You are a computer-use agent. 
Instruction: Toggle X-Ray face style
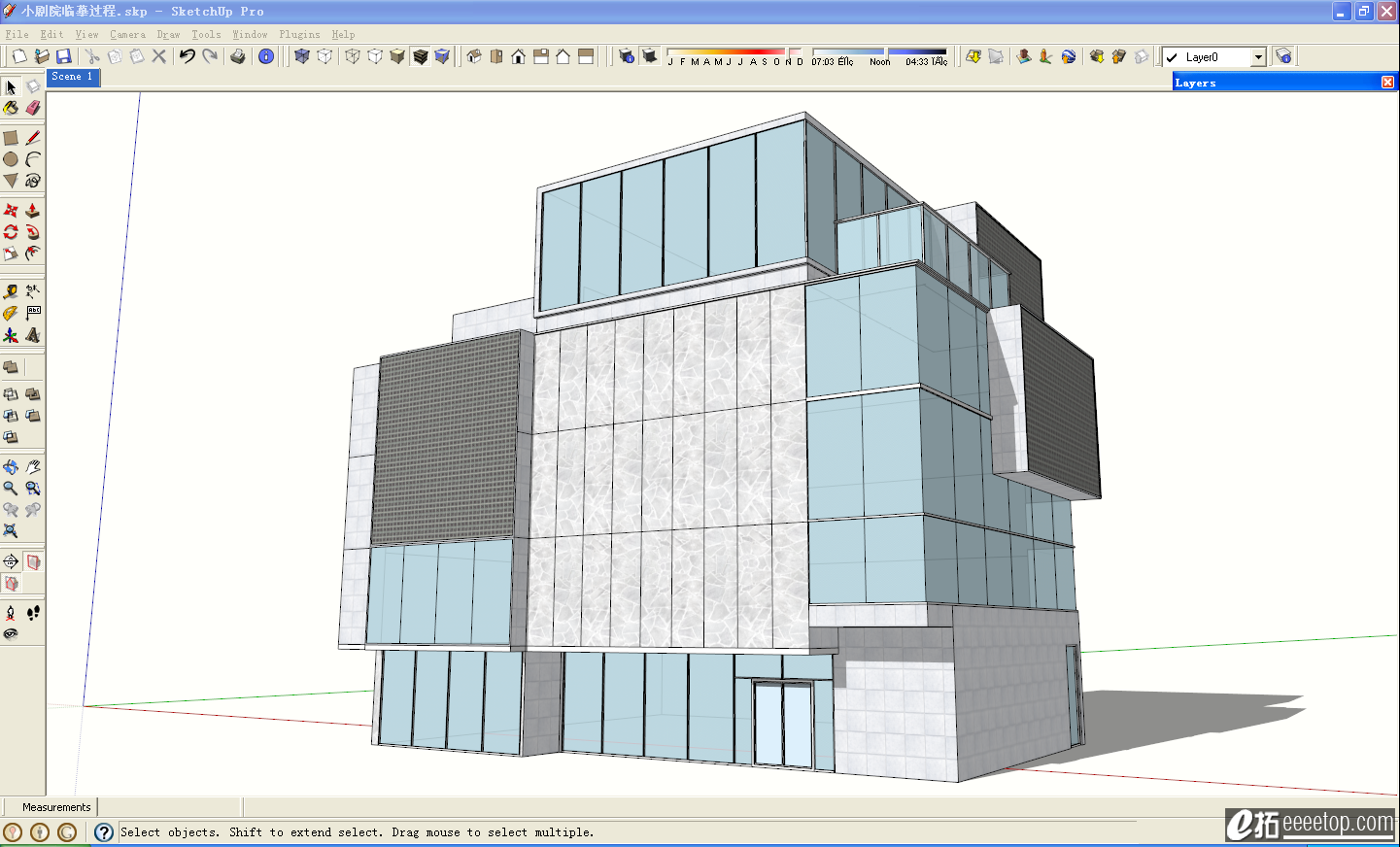click(x=302, y=56)
